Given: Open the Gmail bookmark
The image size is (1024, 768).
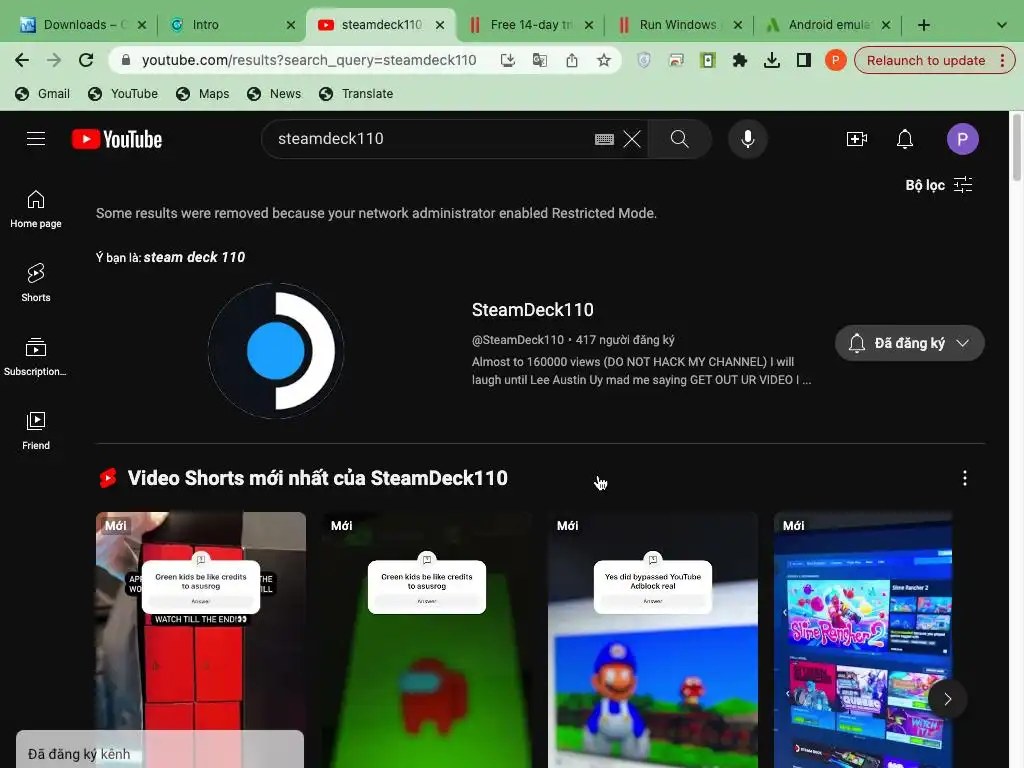Looking at the screenshot, I should point(42,93).
